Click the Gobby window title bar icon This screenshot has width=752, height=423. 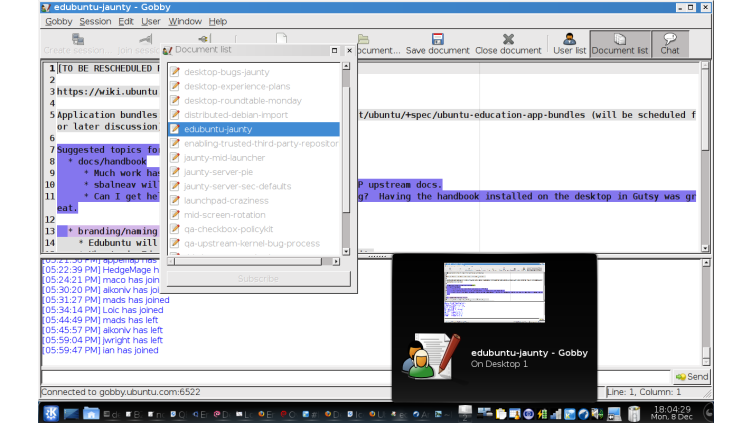(x=47, y=7)
